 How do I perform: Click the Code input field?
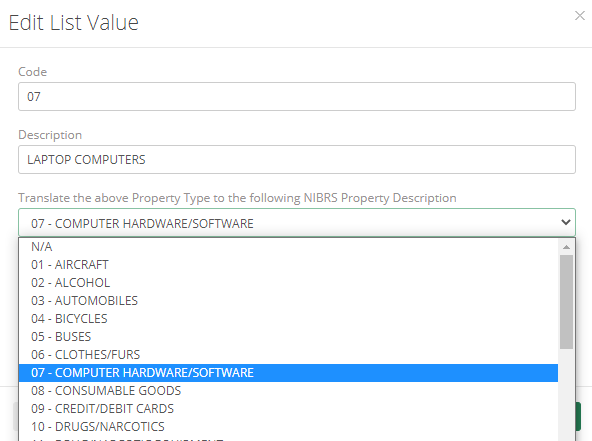click(297, 97)
